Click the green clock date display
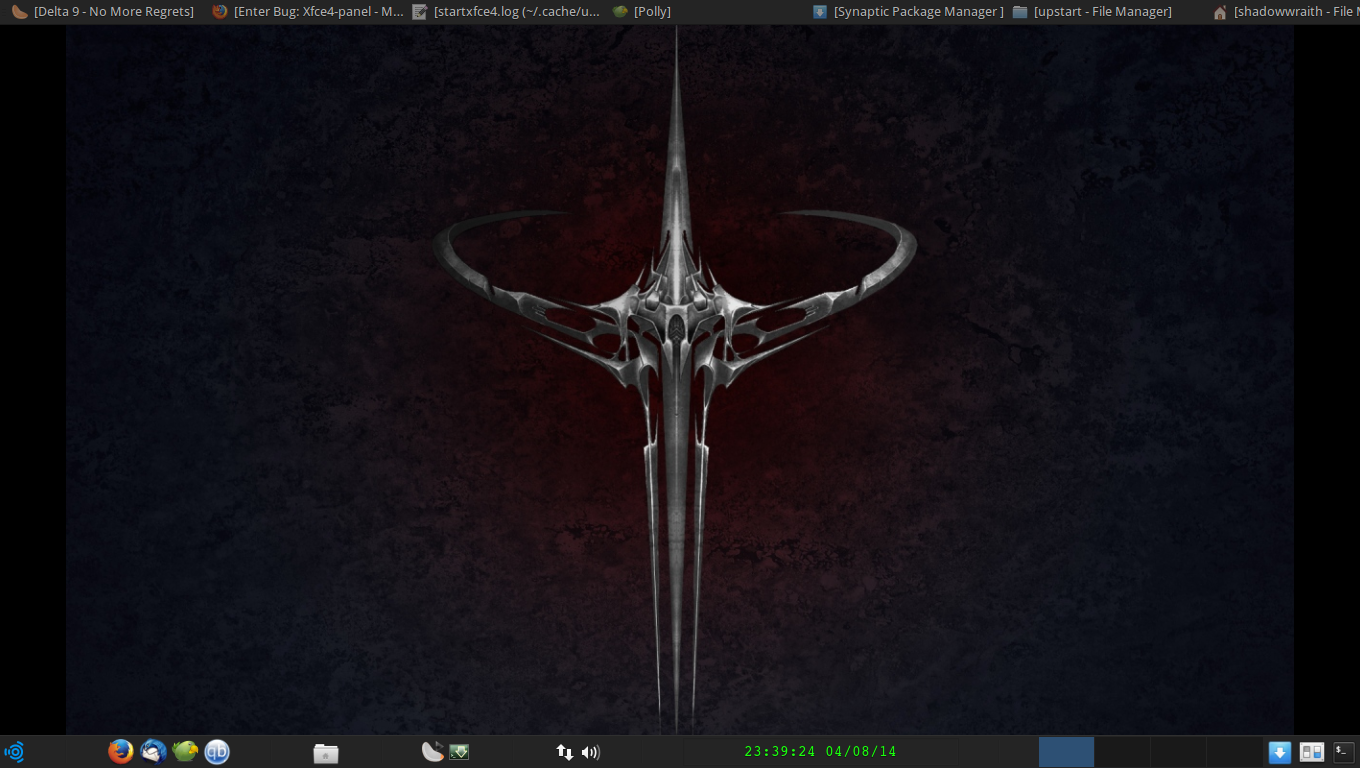1360x768 pixels. pyautogui.click(x=820, y=752)
